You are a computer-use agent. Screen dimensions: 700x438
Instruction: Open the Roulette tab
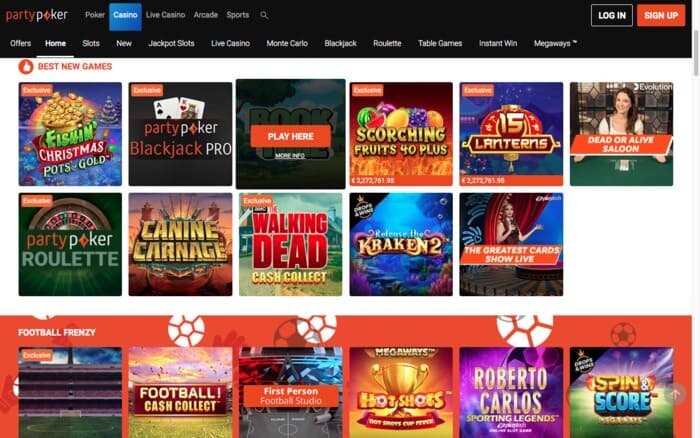coord(387,43)
